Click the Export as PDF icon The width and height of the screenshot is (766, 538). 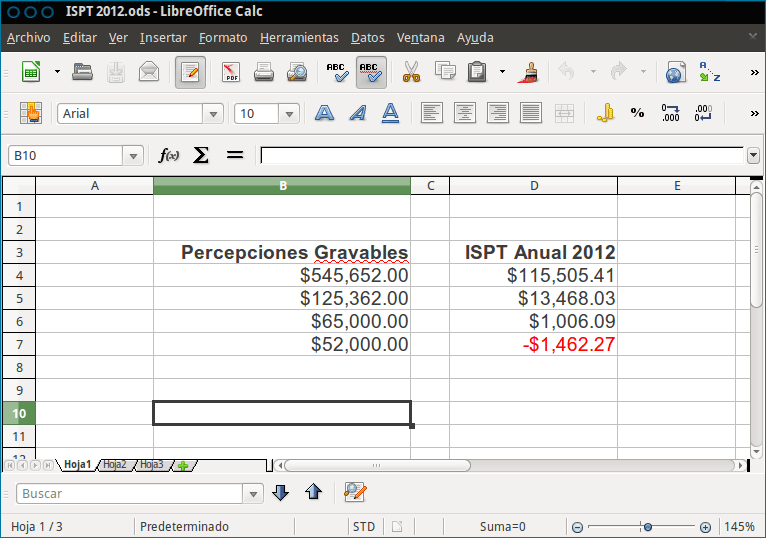point(231,72)
